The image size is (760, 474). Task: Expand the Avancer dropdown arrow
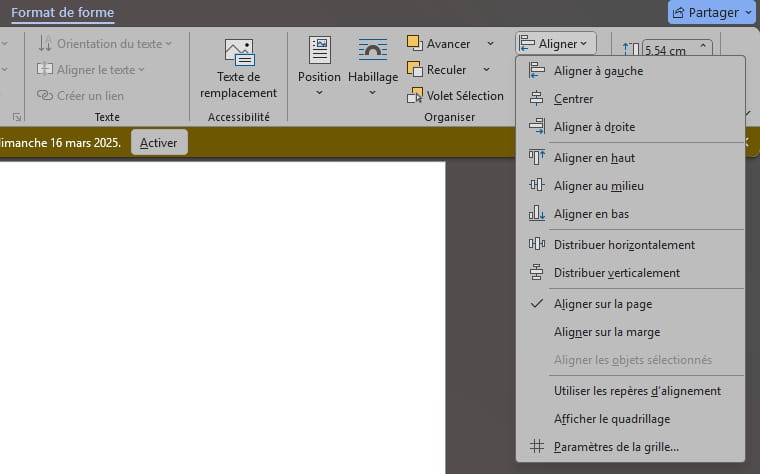491,44
